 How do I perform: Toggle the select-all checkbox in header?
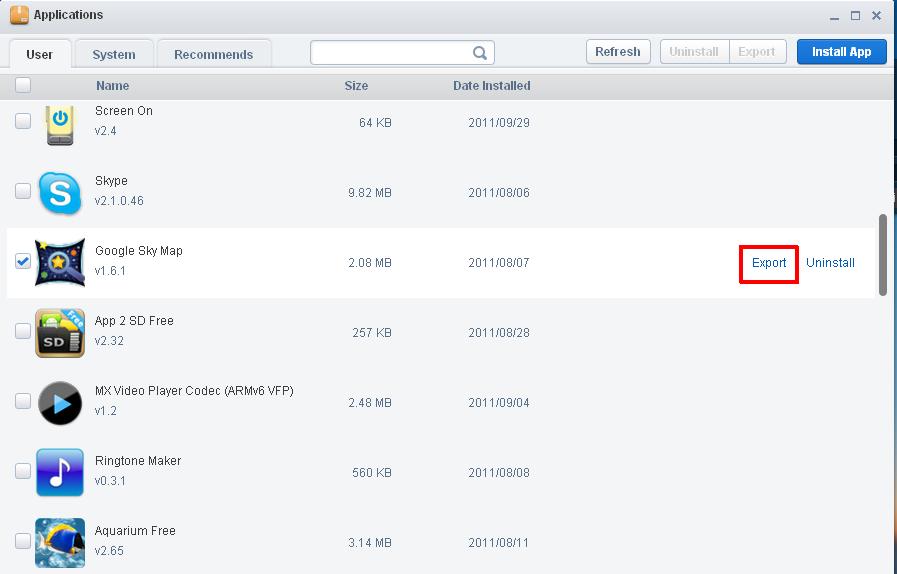[x=23, y=85]
